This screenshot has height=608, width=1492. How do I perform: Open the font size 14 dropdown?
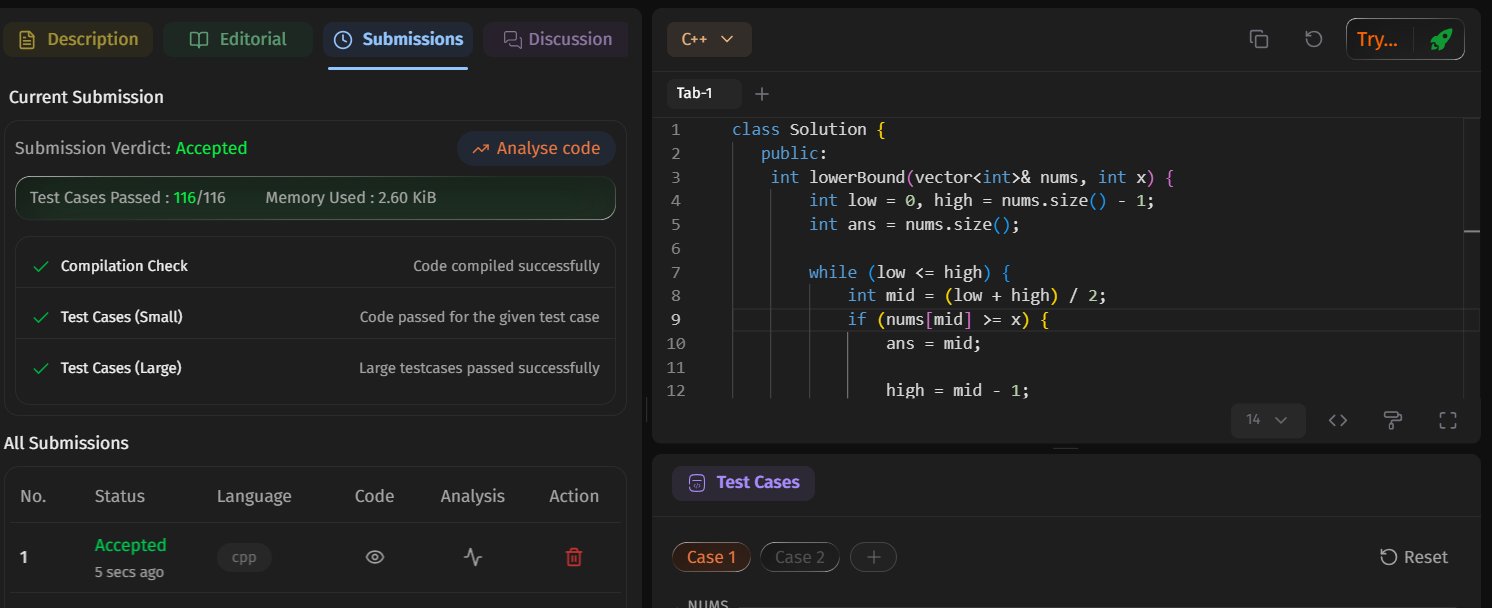pyautogui.click(x=1267, y=420)
